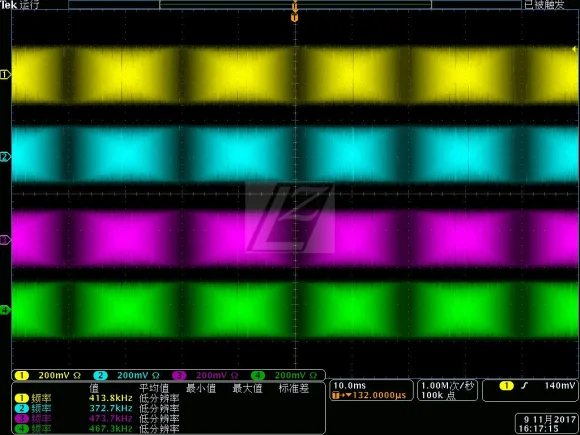Click the 最小值 column header
The width and height of the screenshot is (580, 435).
pyautogui.click(x=200, y=388)
